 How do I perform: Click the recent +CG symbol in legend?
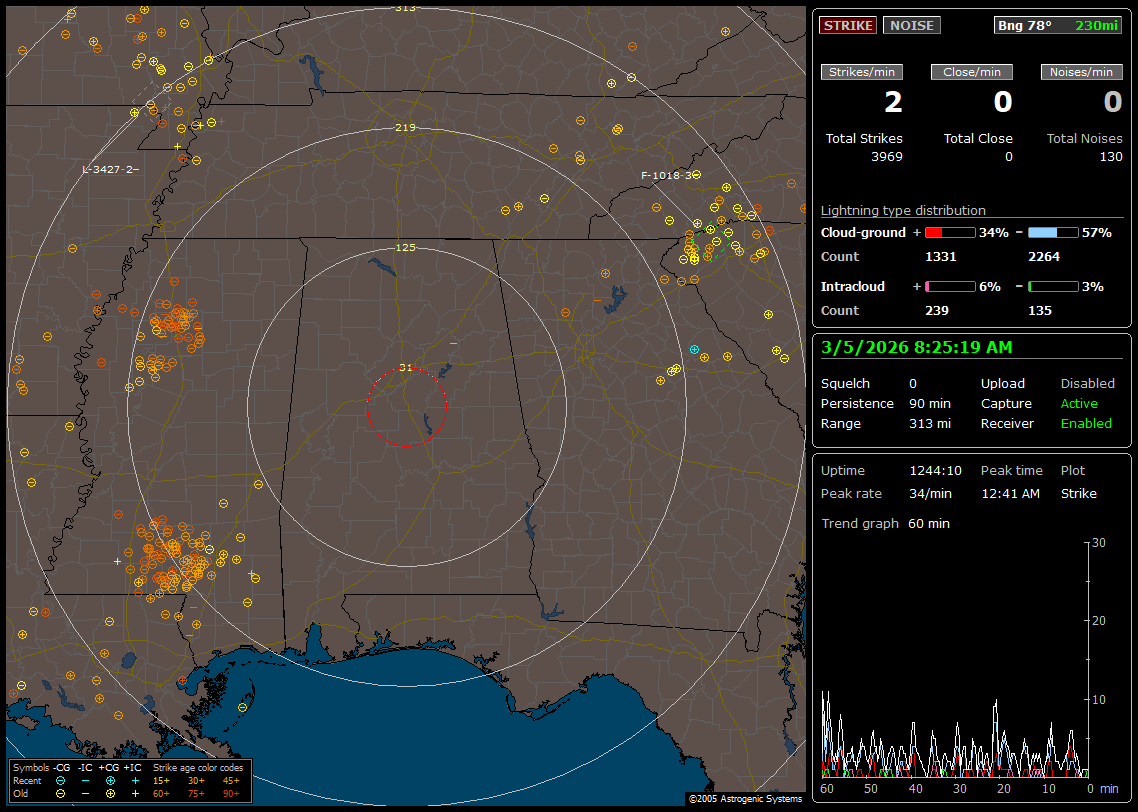click(109, 780)
